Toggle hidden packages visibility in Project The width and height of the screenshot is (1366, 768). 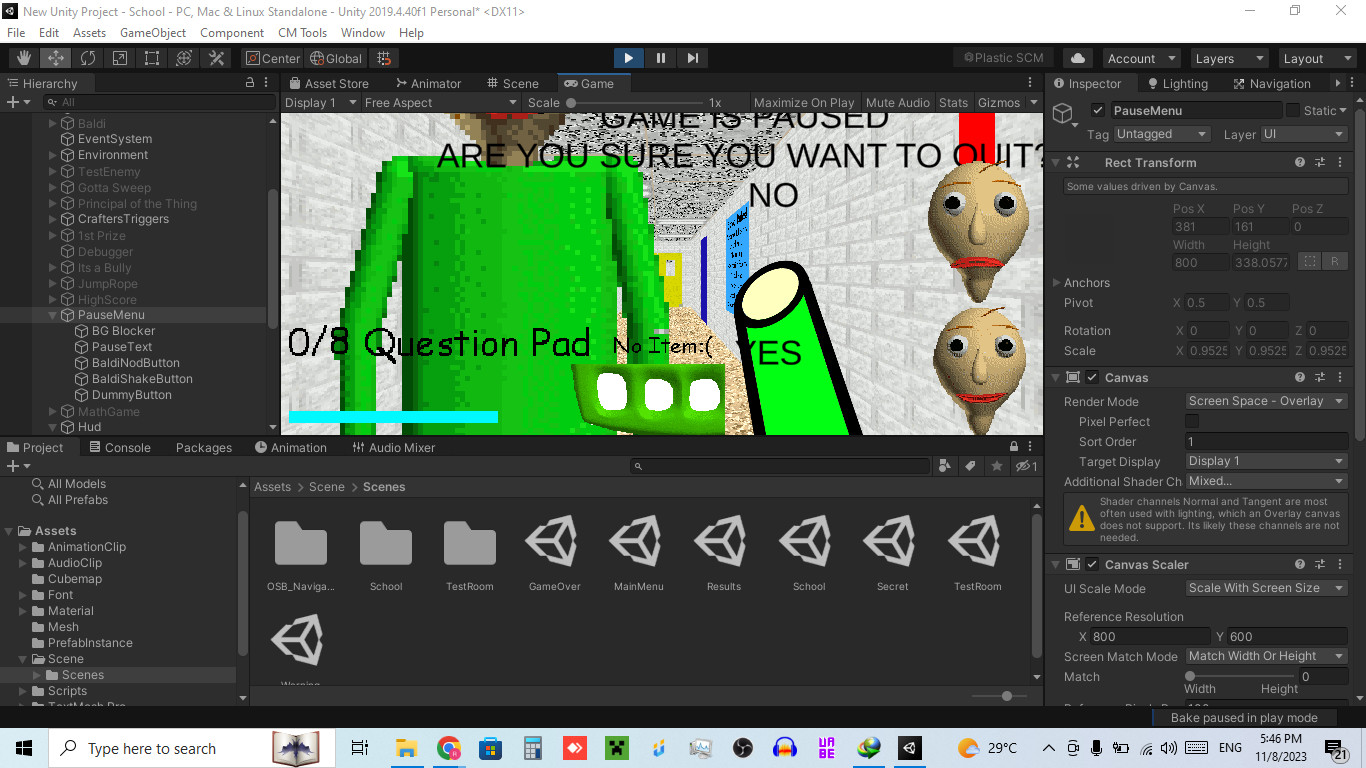coord(1025,466)
